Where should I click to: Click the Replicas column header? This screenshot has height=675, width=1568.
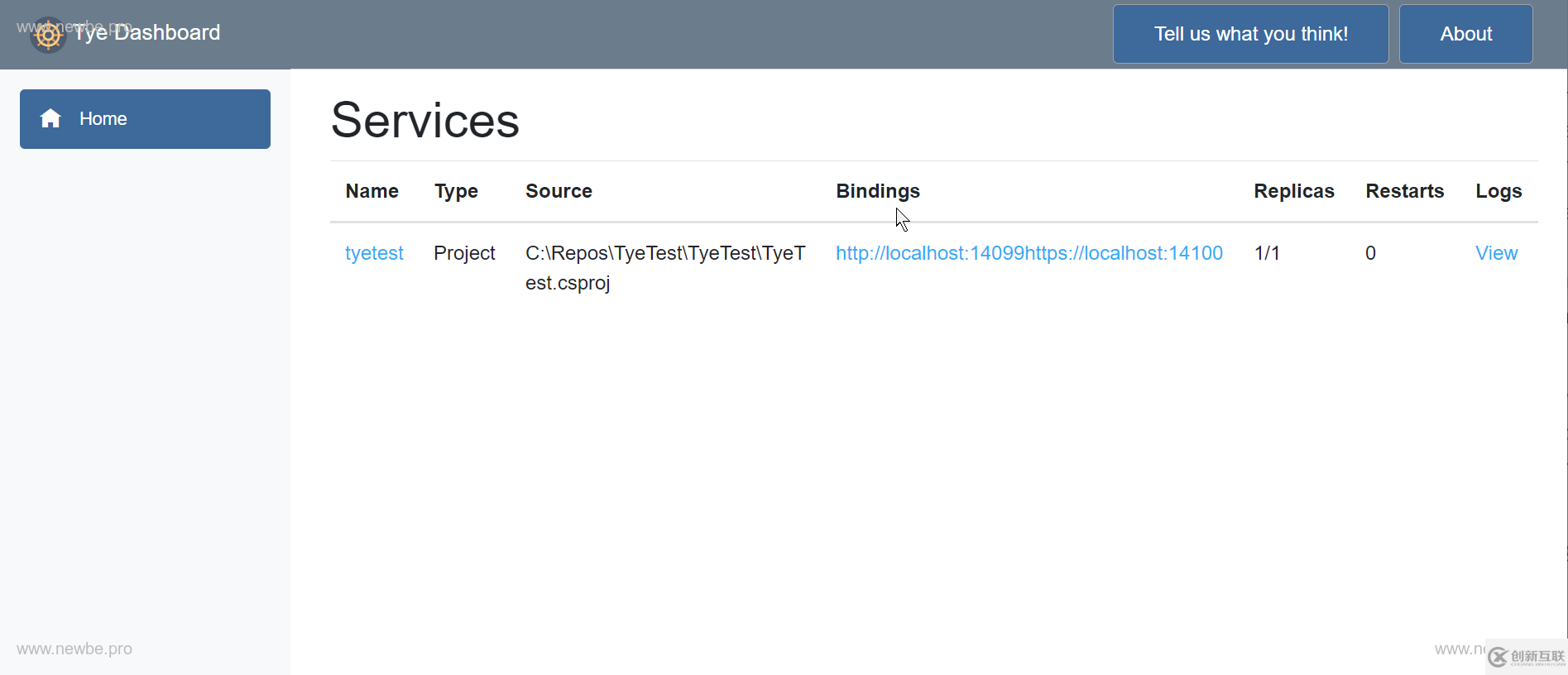(x=1293, y=191)
